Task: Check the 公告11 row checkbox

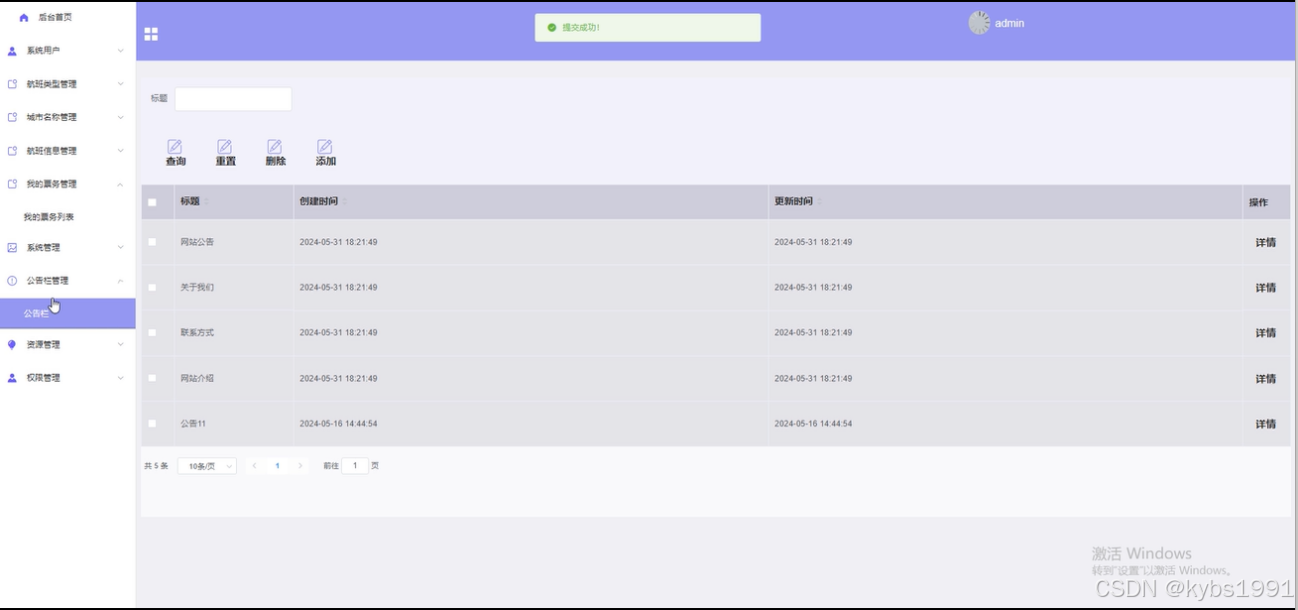Action: (152, 424)
